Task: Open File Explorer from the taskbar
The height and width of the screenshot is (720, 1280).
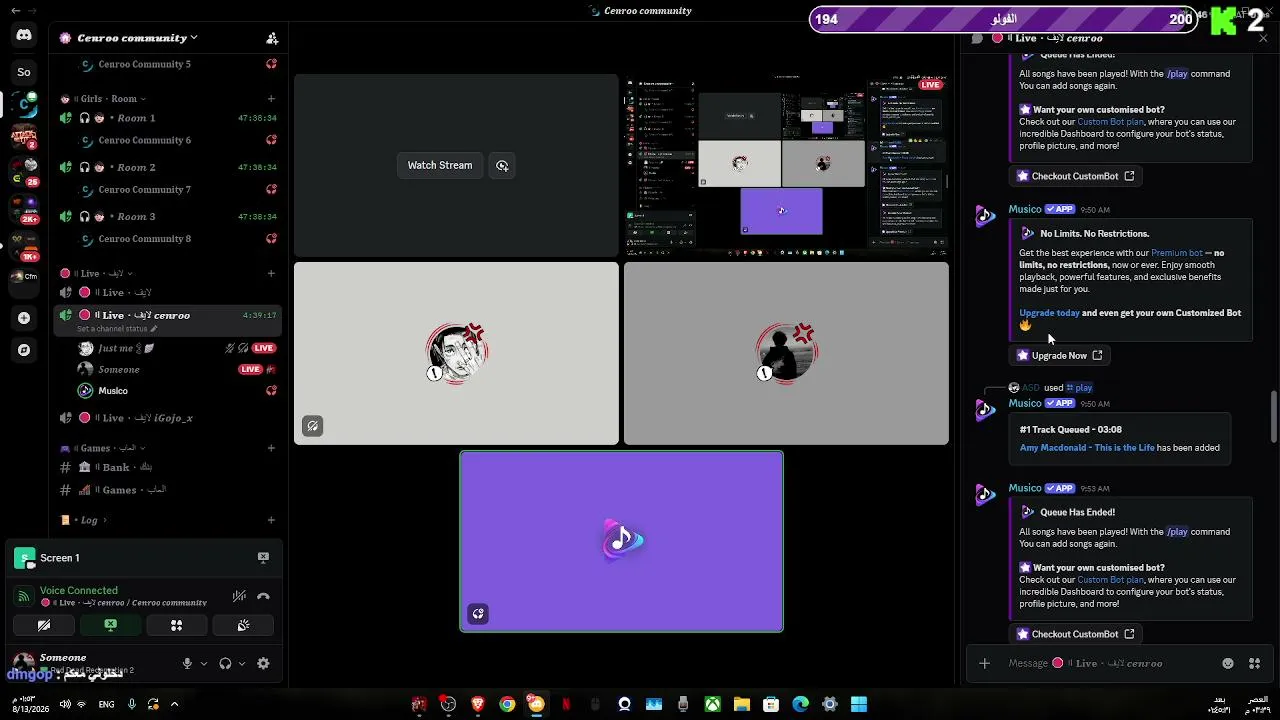Action: (x=741, y=704)
